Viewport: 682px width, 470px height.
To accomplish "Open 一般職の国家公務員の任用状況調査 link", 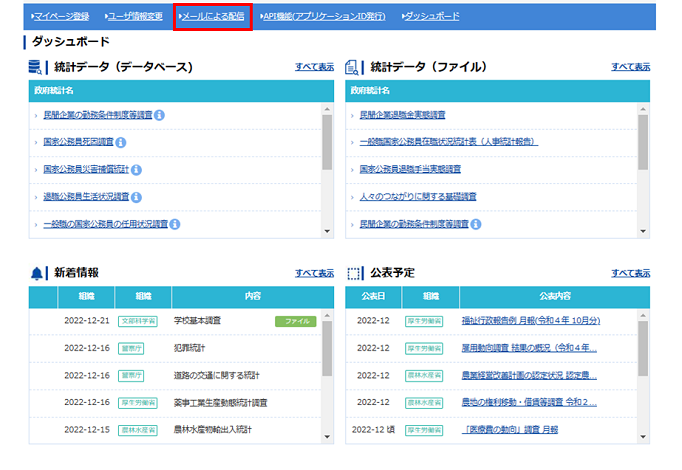I will point(106,224).
